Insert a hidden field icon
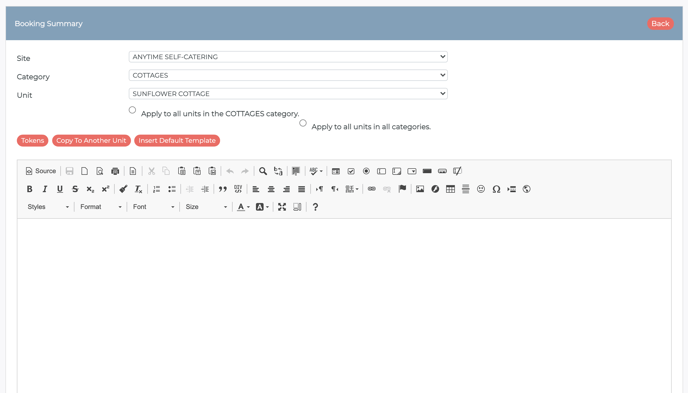688x393 pixels. tap(457, 171)
